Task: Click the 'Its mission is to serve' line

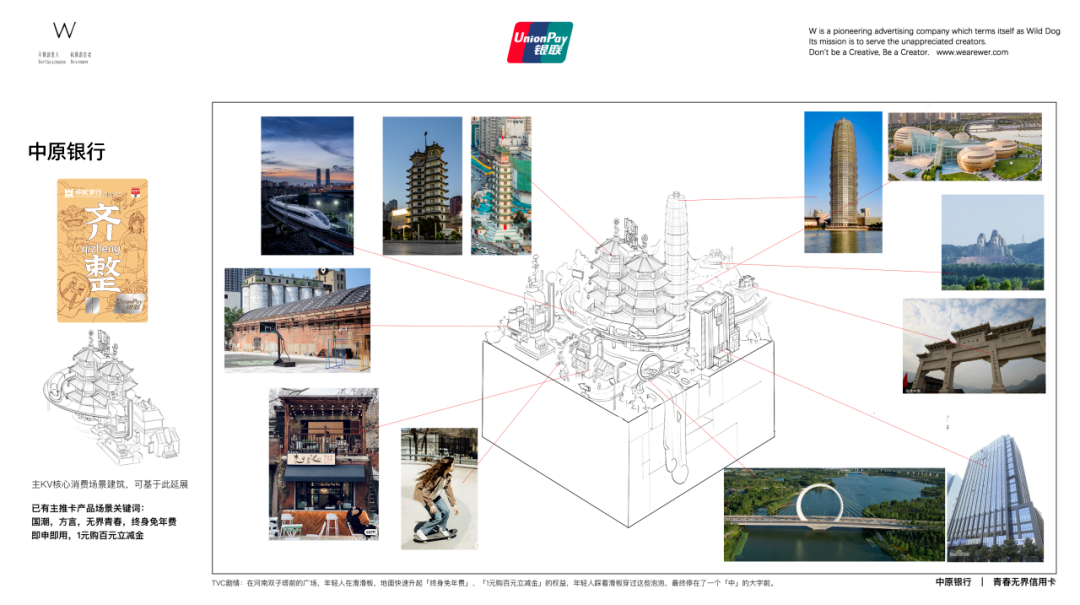Action: click(x=897, y=41)
